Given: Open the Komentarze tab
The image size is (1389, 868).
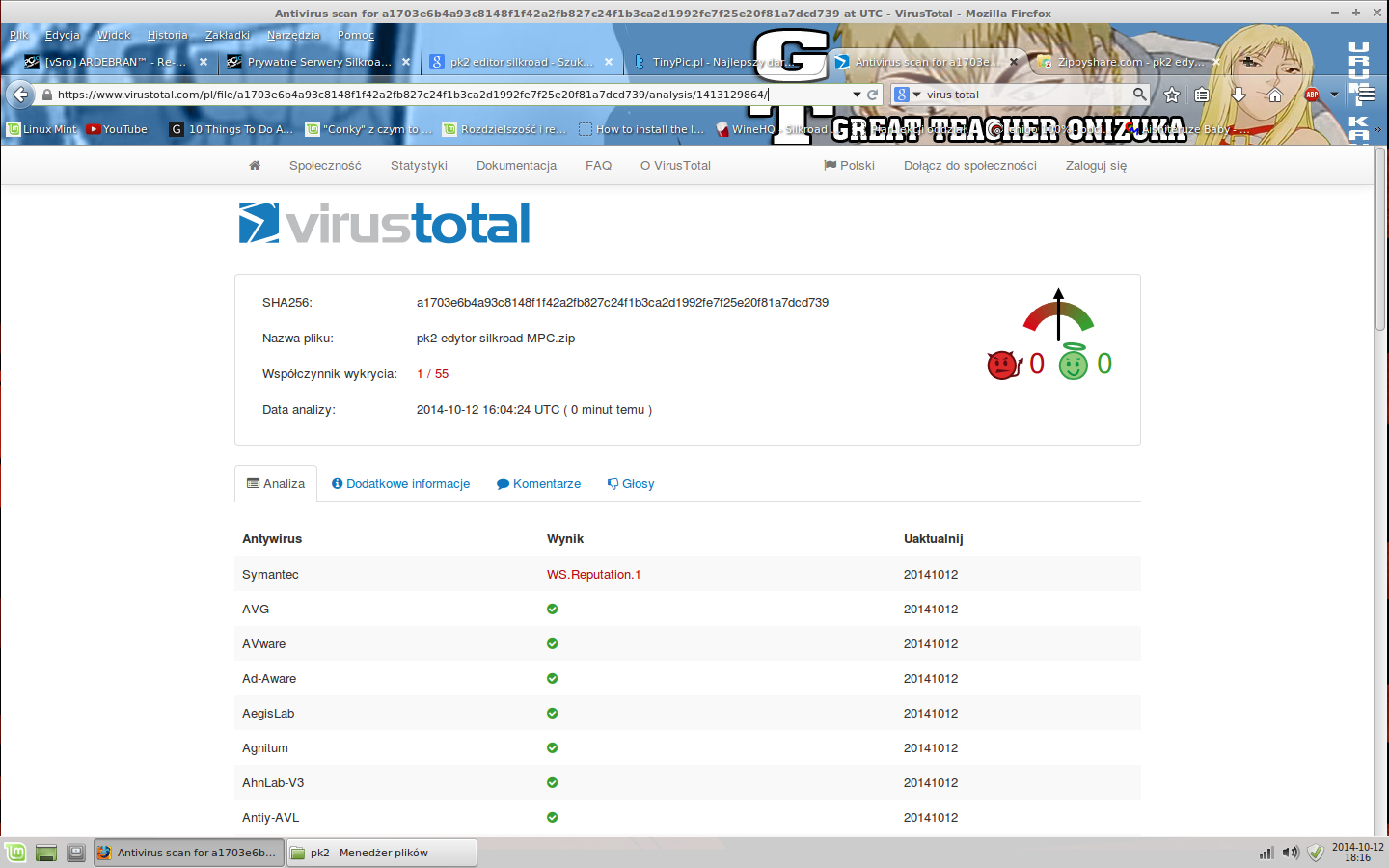Looking at the screenshot, I should (538, 484).
